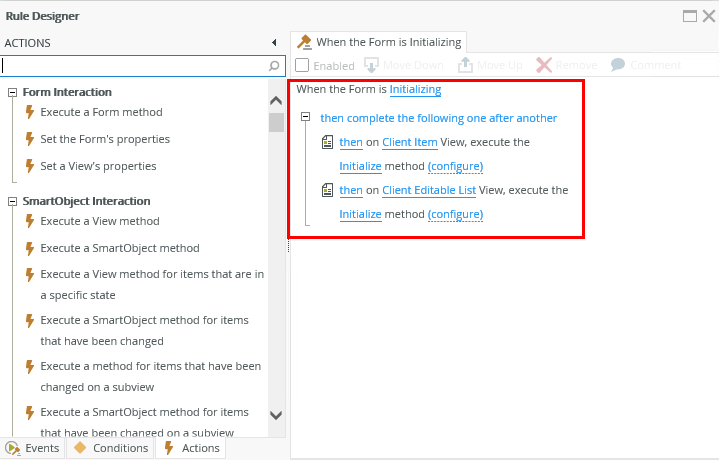Collapse the Actions panel with arrow
This screenshot has height=460, width=719.
[274, 43]
